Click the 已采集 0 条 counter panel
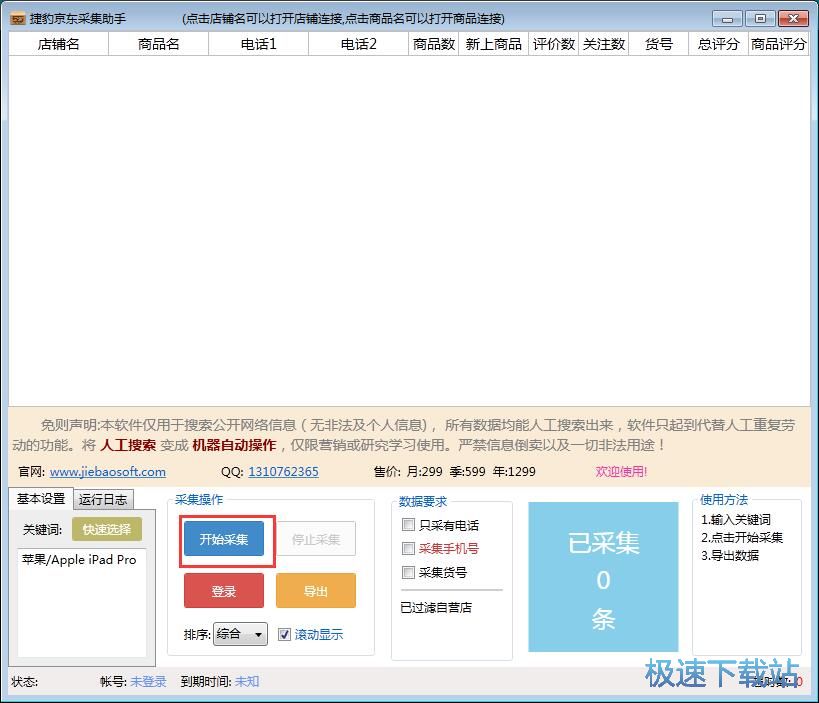This screenshot has width=819, height=703. pos(603,577)
